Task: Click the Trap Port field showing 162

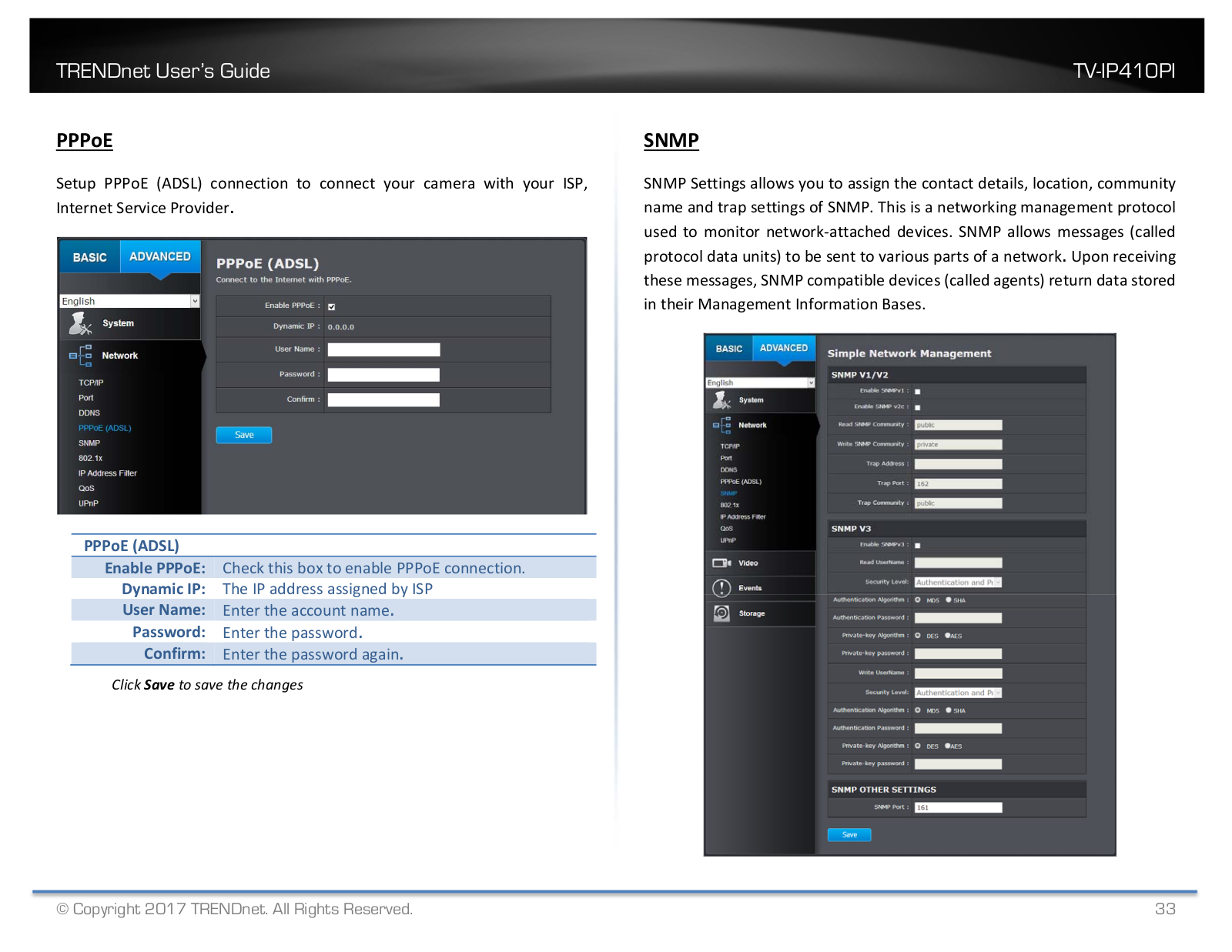Action: 958,484
